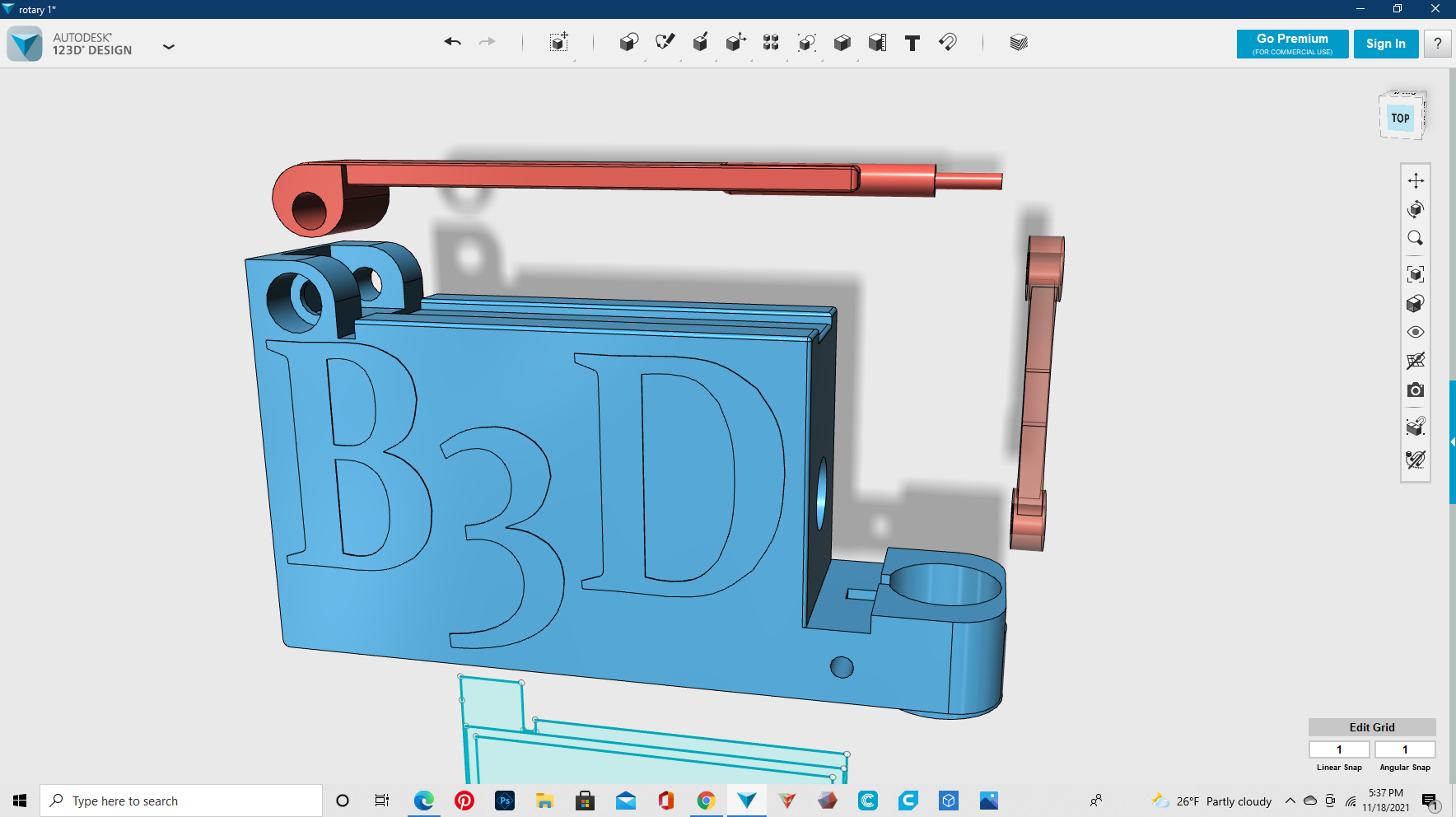Select the Text tool
This screenshot has width=1456, height=817.
click(912, 43)
